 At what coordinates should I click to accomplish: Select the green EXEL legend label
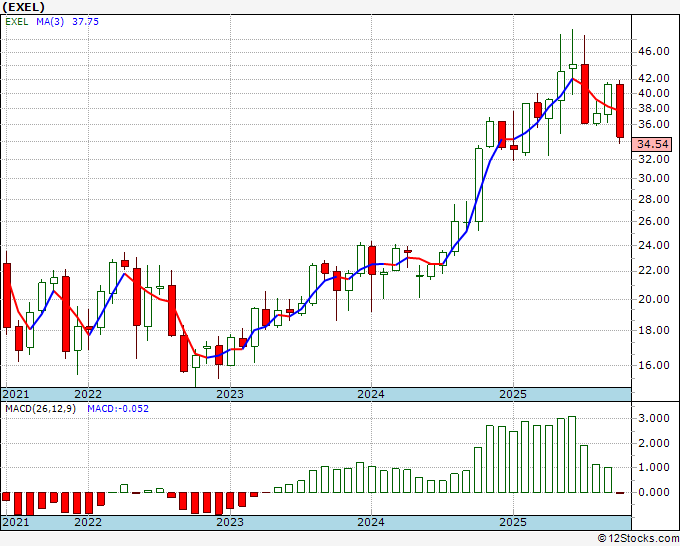[x=17, y=22]
